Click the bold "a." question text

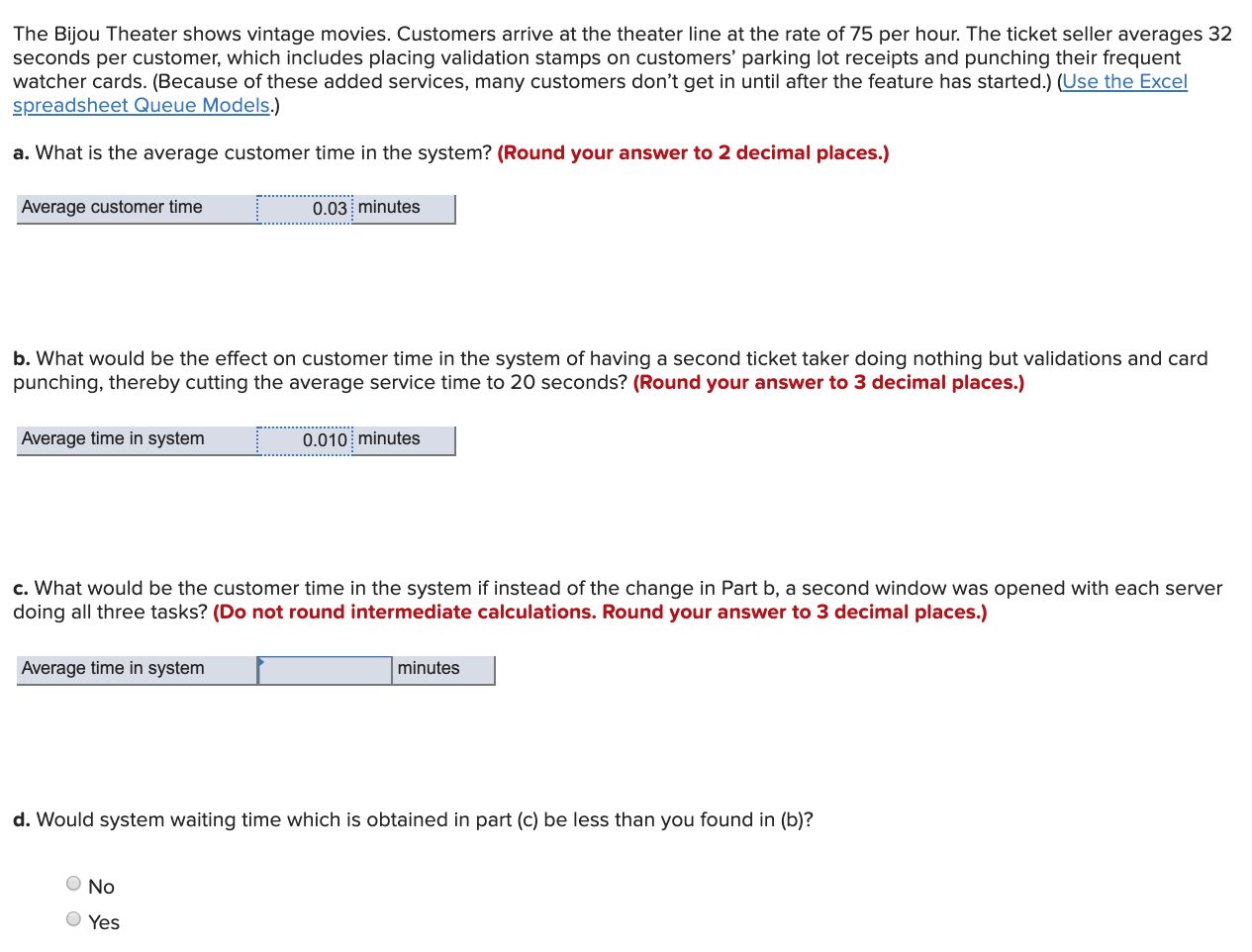pyautogui.click(x=247, y=152)
